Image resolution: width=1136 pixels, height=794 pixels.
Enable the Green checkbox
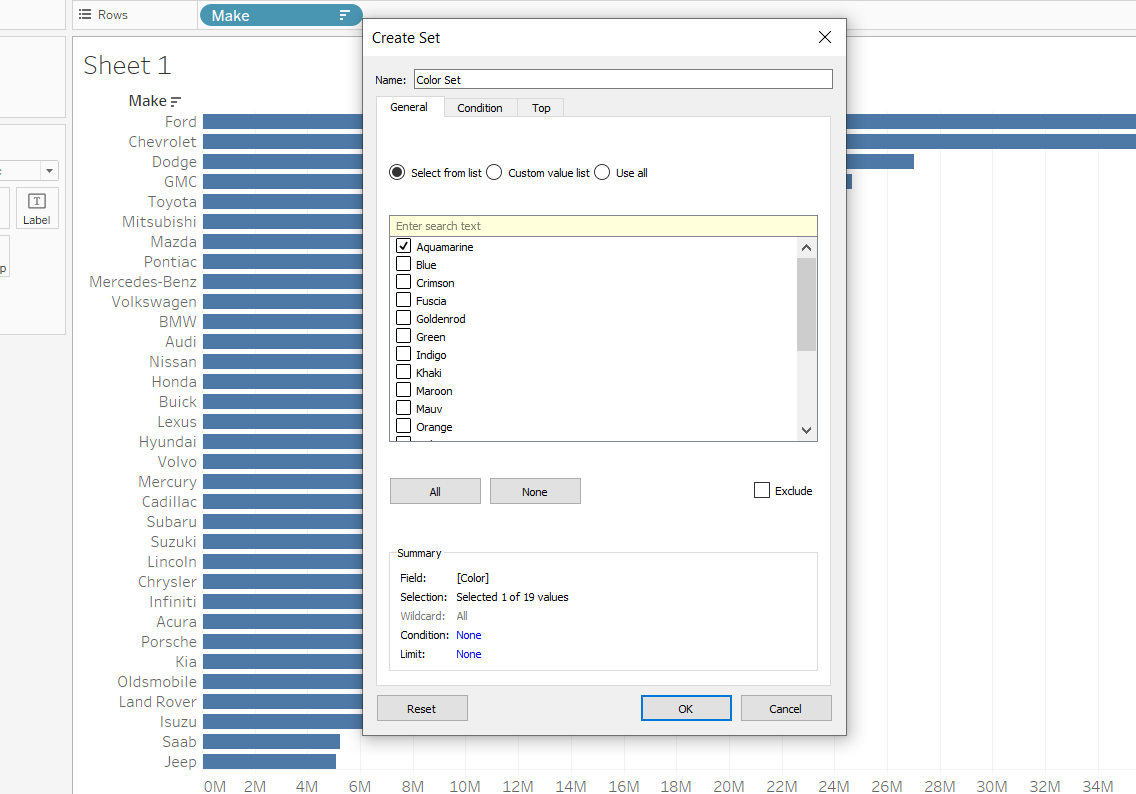pos(404,337)
